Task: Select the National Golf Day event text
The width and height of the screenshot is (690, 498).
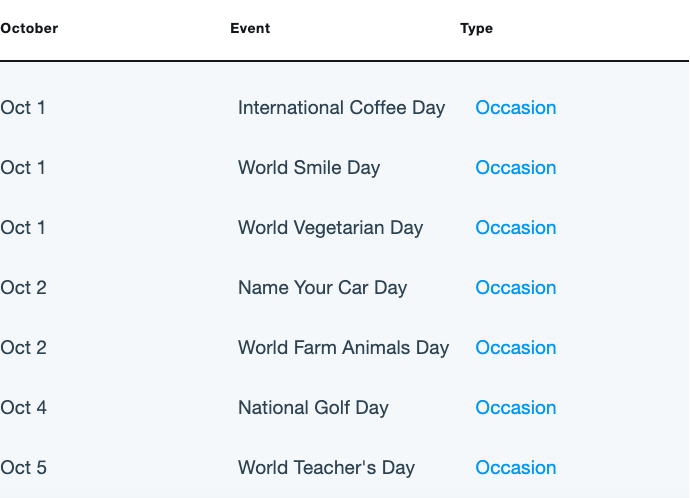Action: click(x=313, y=408)
